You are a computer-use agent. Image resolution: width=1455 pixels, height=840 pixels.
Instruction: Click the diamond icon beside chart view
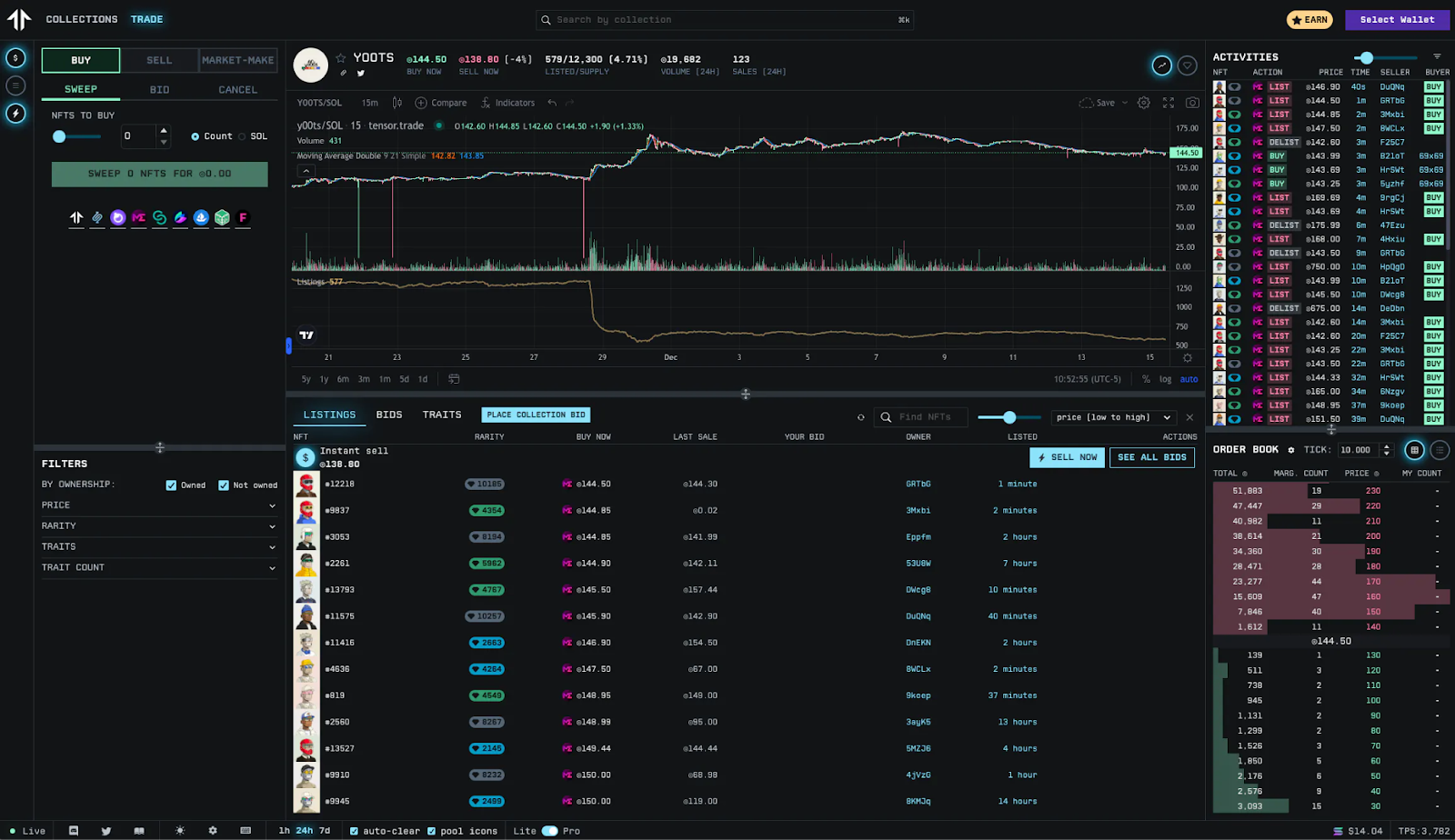point(1187,65)
